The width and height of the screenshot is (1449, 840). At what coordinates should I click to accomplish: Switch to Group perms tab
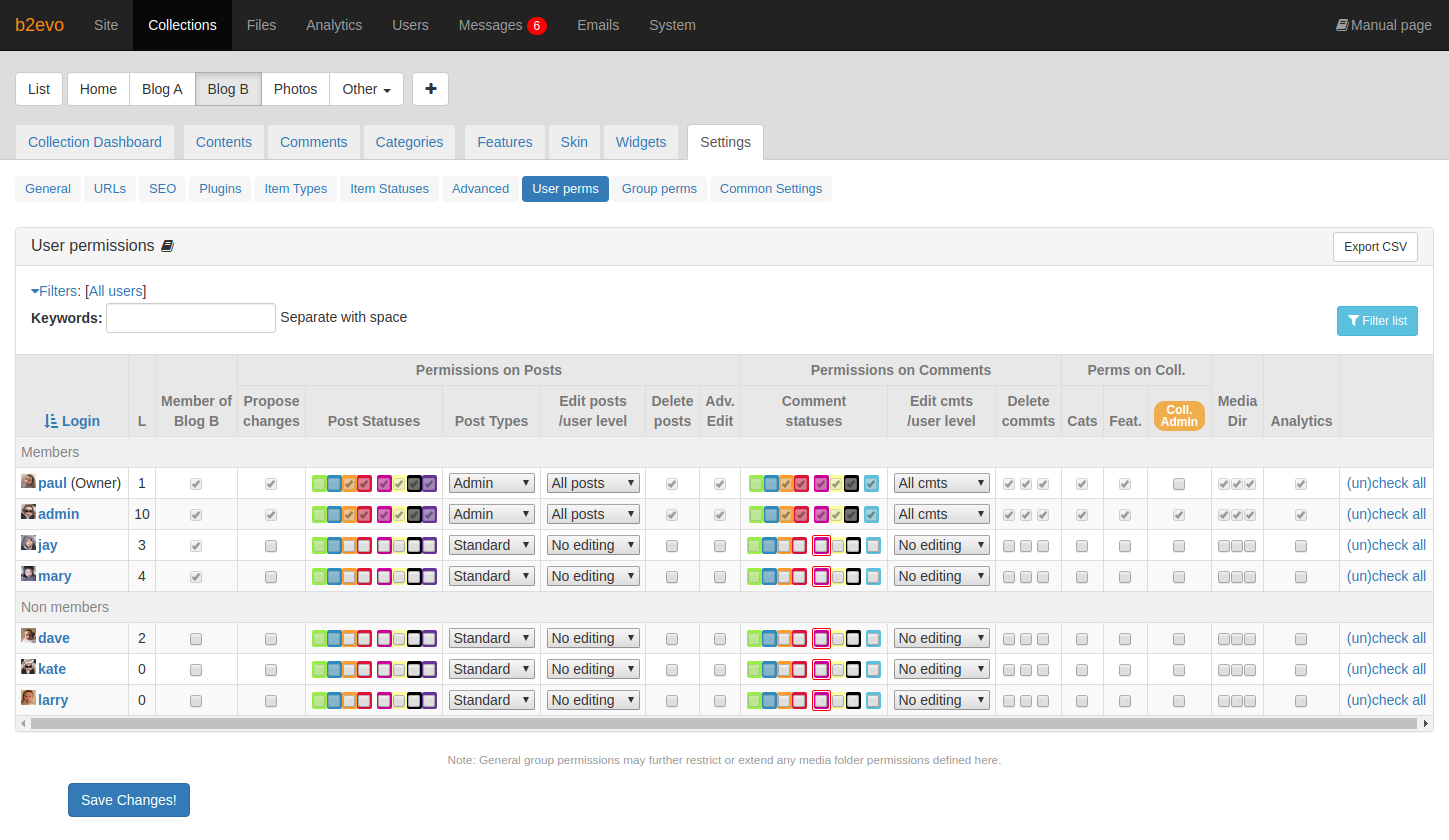pos(659,189)
